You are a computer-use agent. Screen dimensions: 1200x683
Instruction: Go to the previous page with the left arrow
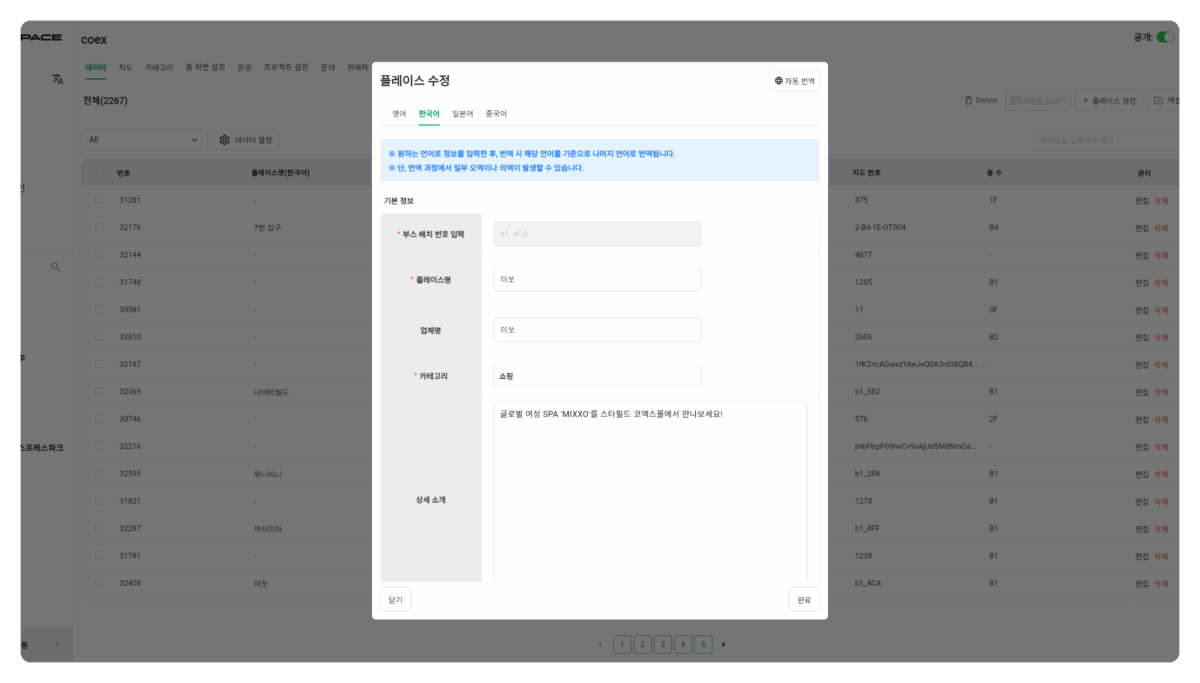pos(600,644)
